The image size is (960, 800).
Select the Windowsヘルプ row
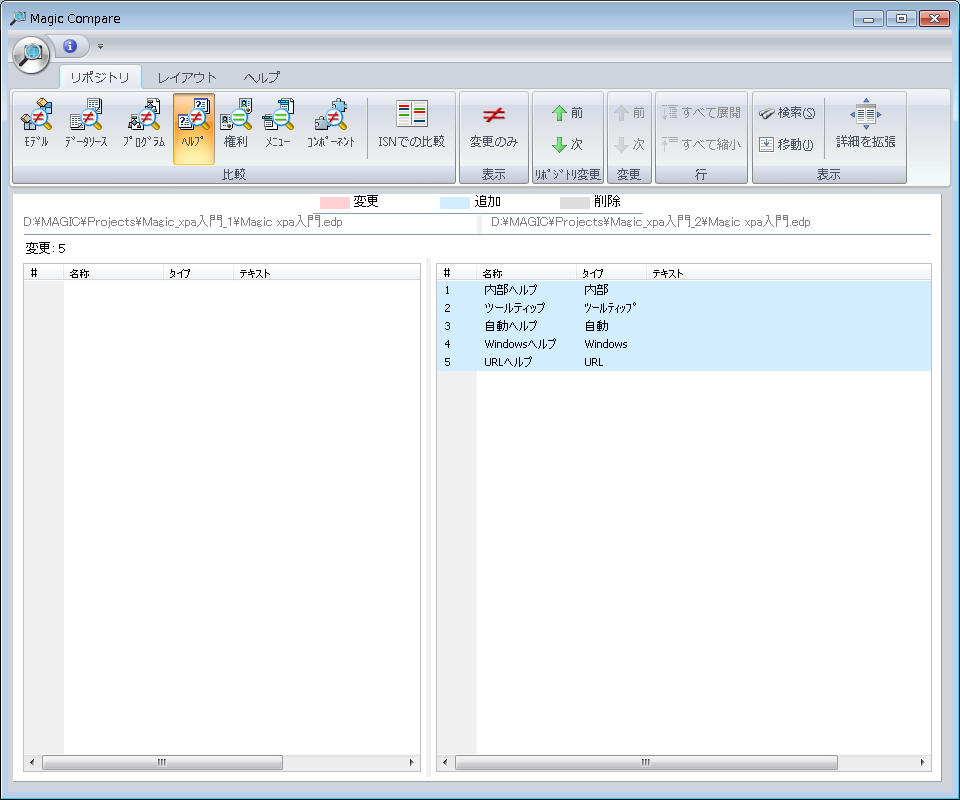coord(684,344)
